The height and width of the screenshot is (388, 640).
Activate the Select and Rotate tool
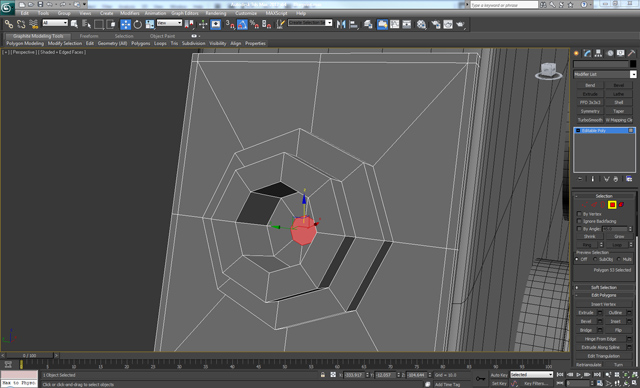(138, 24)
